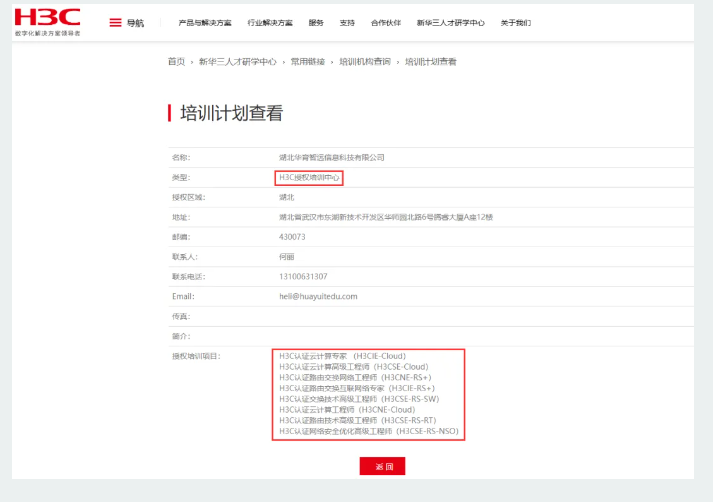Click the 湖北 authorized region value
The height and width of the screenshot is (502, 714).
tap(287, 197)
